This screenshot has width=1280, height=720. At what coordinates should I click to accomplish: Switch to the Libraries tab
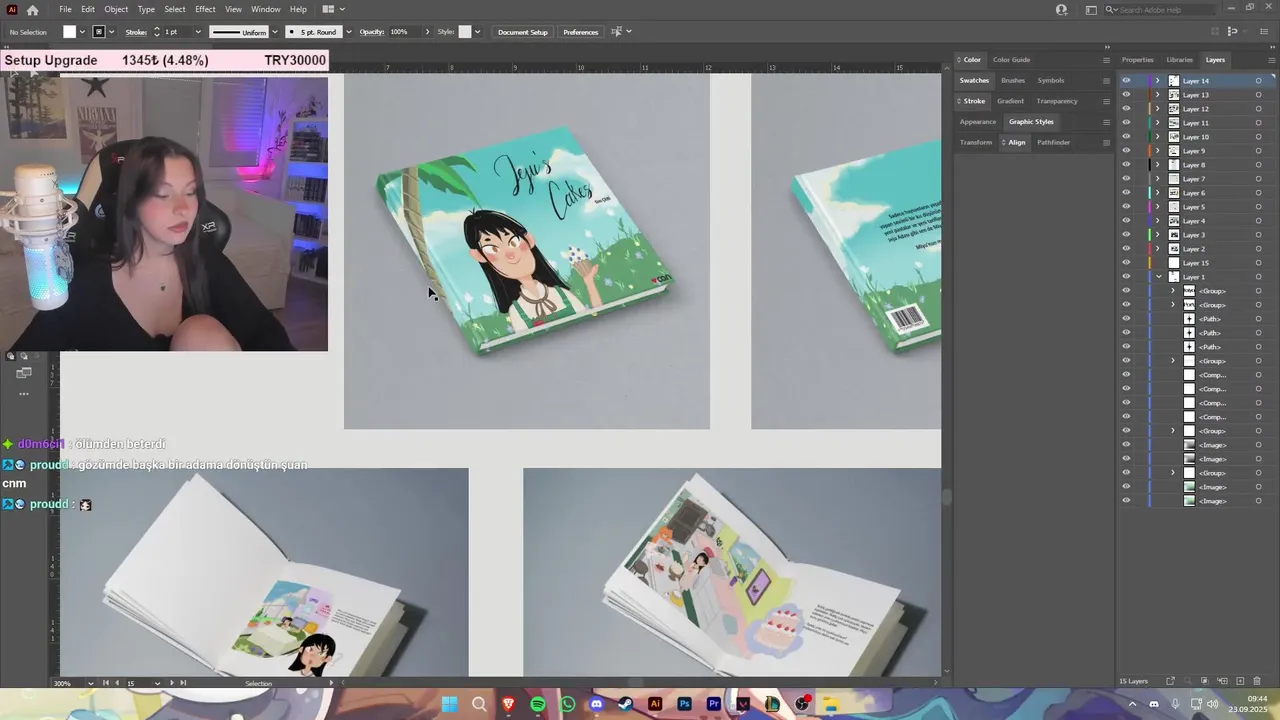click(1180, 60)
